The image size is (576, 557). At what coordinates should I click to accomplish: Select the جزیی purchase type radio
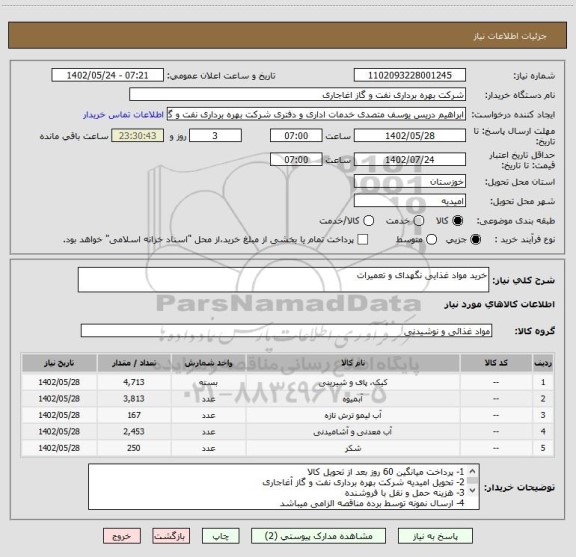[475, 240]
